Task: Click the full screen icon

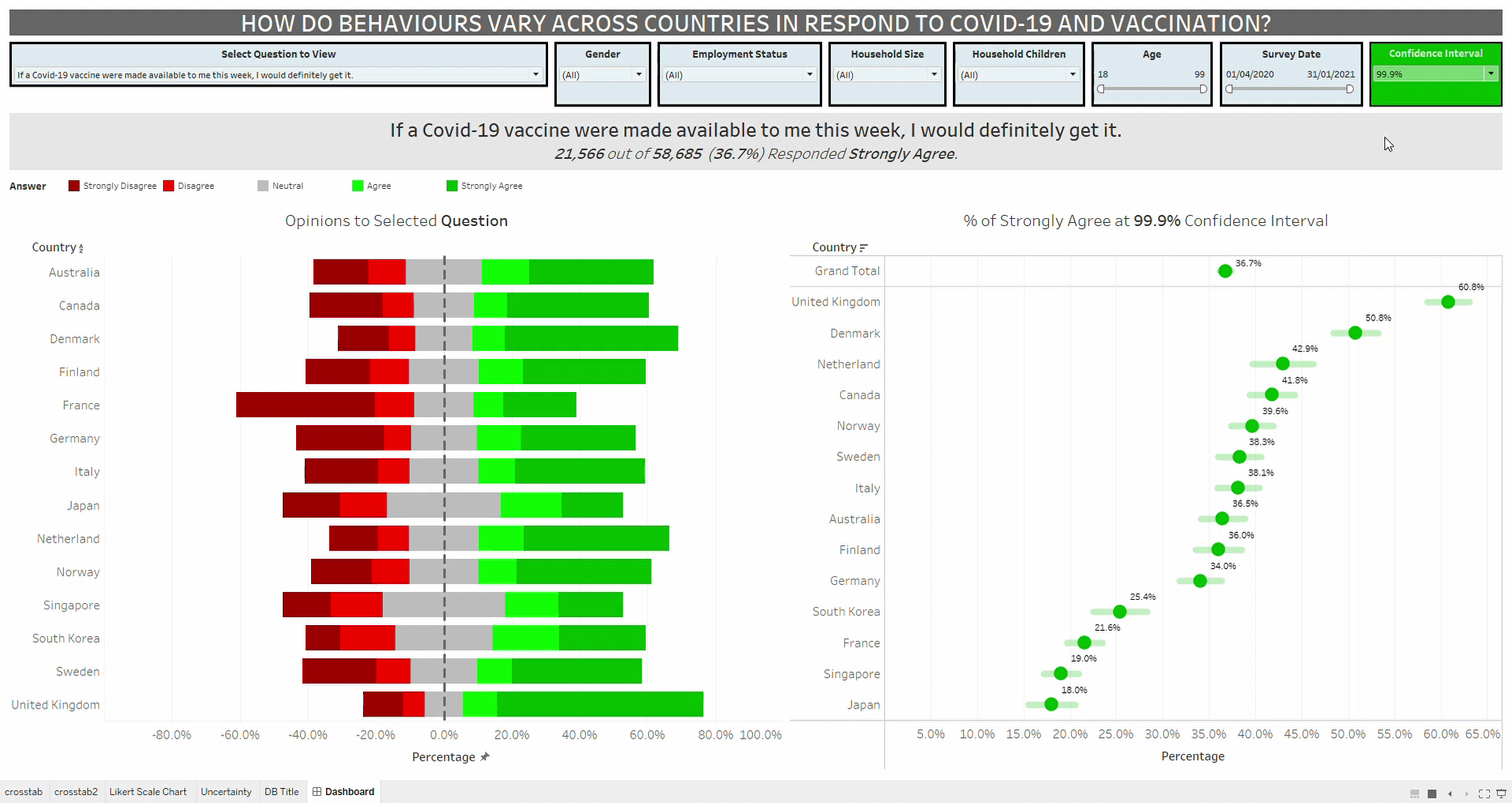Action: click(x=1484, y=794)
